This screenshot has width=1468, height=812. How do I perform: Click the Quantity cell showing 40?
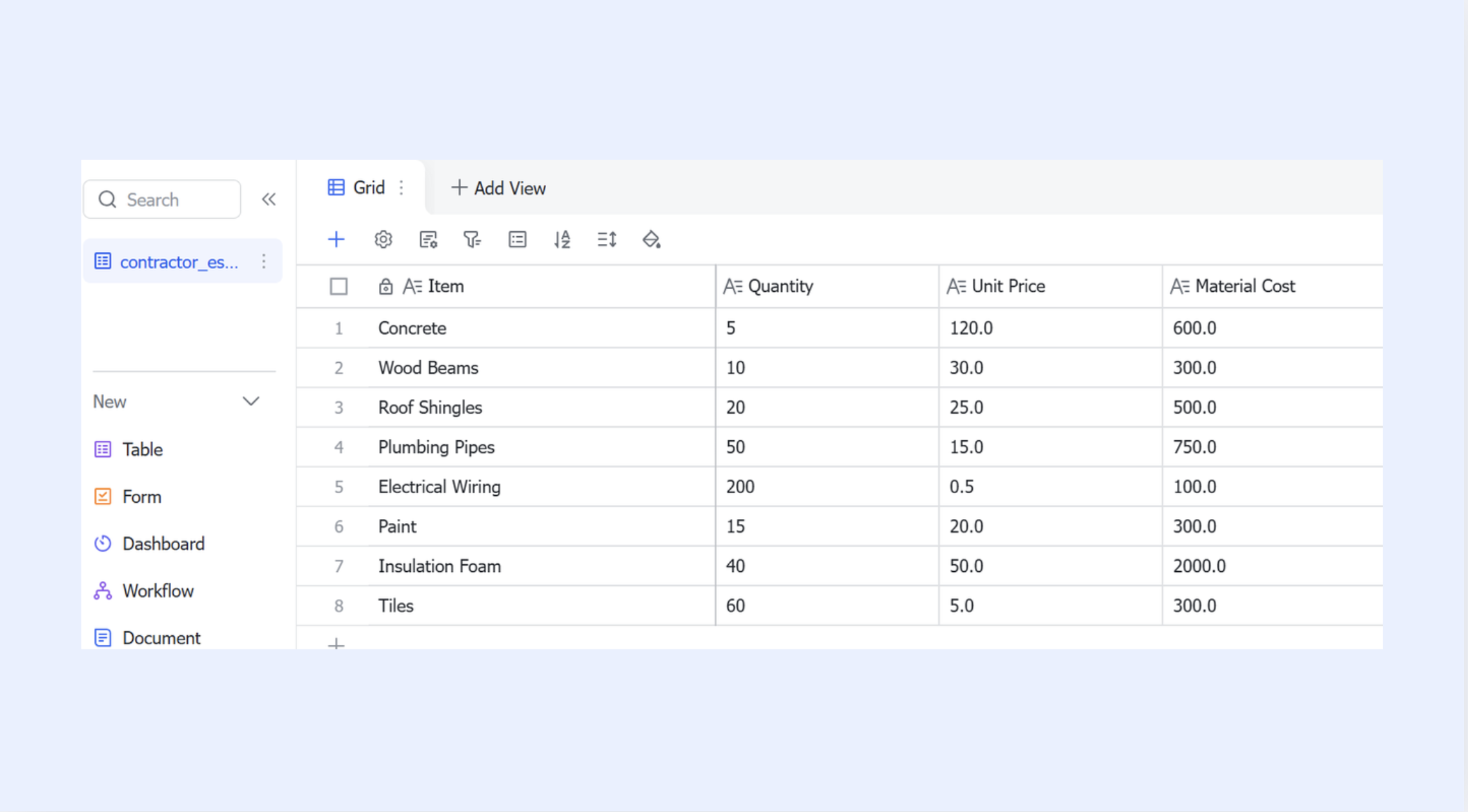point(827,566)
